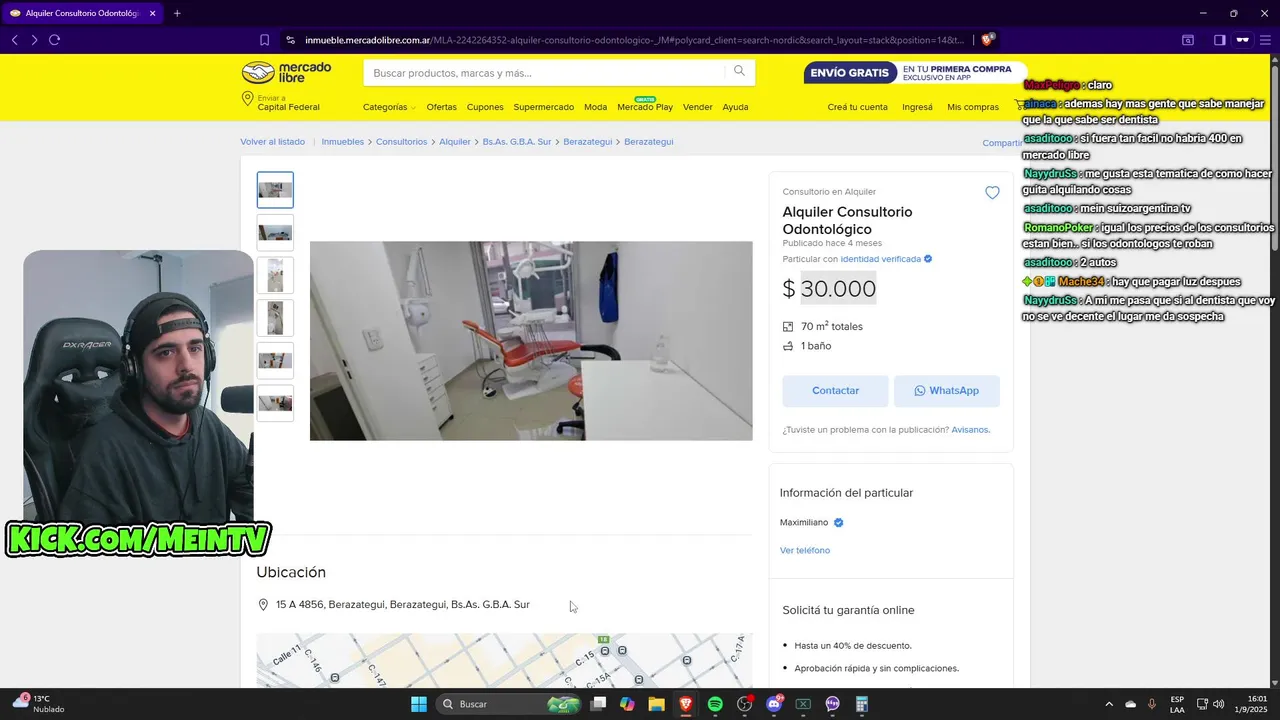Expand the Categorías dropdown
Screen dimensions: 1280x720
click(389, 107)
